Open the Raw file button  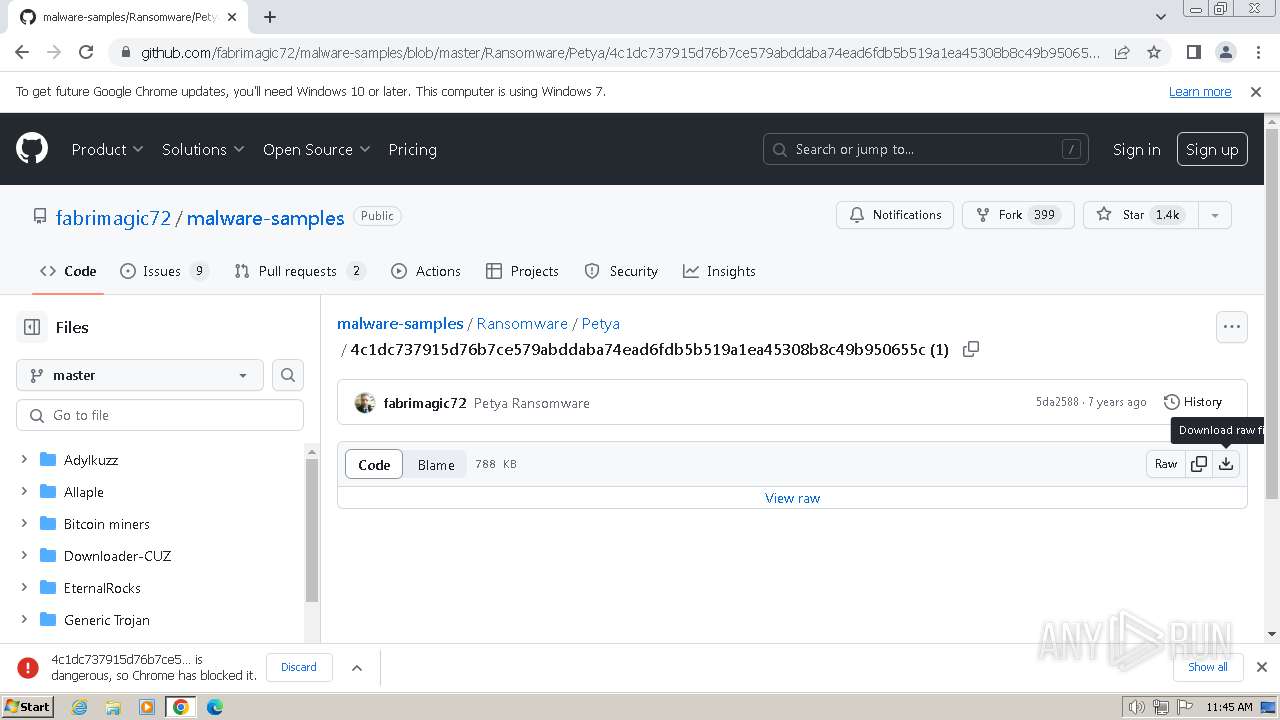click(x=1166, y=464)
